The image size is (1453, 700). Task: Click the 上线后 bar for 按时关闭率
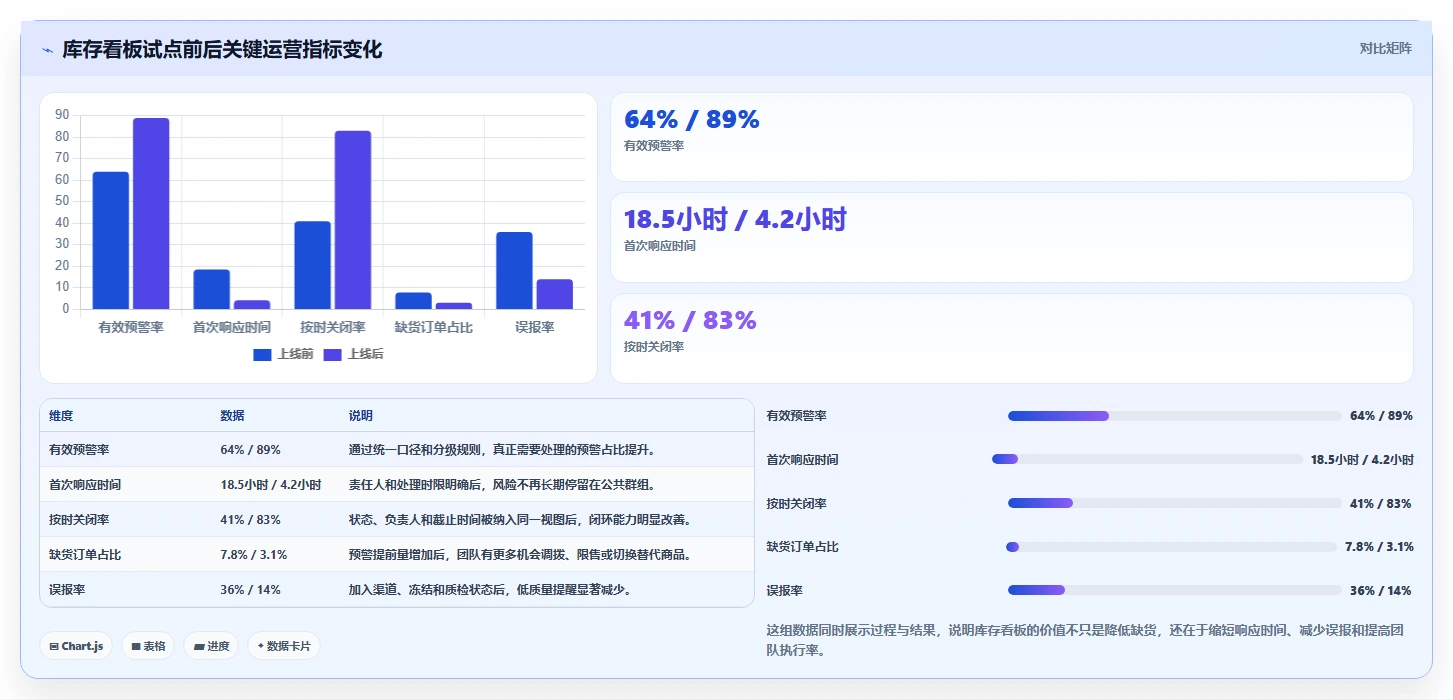[353, 220]
